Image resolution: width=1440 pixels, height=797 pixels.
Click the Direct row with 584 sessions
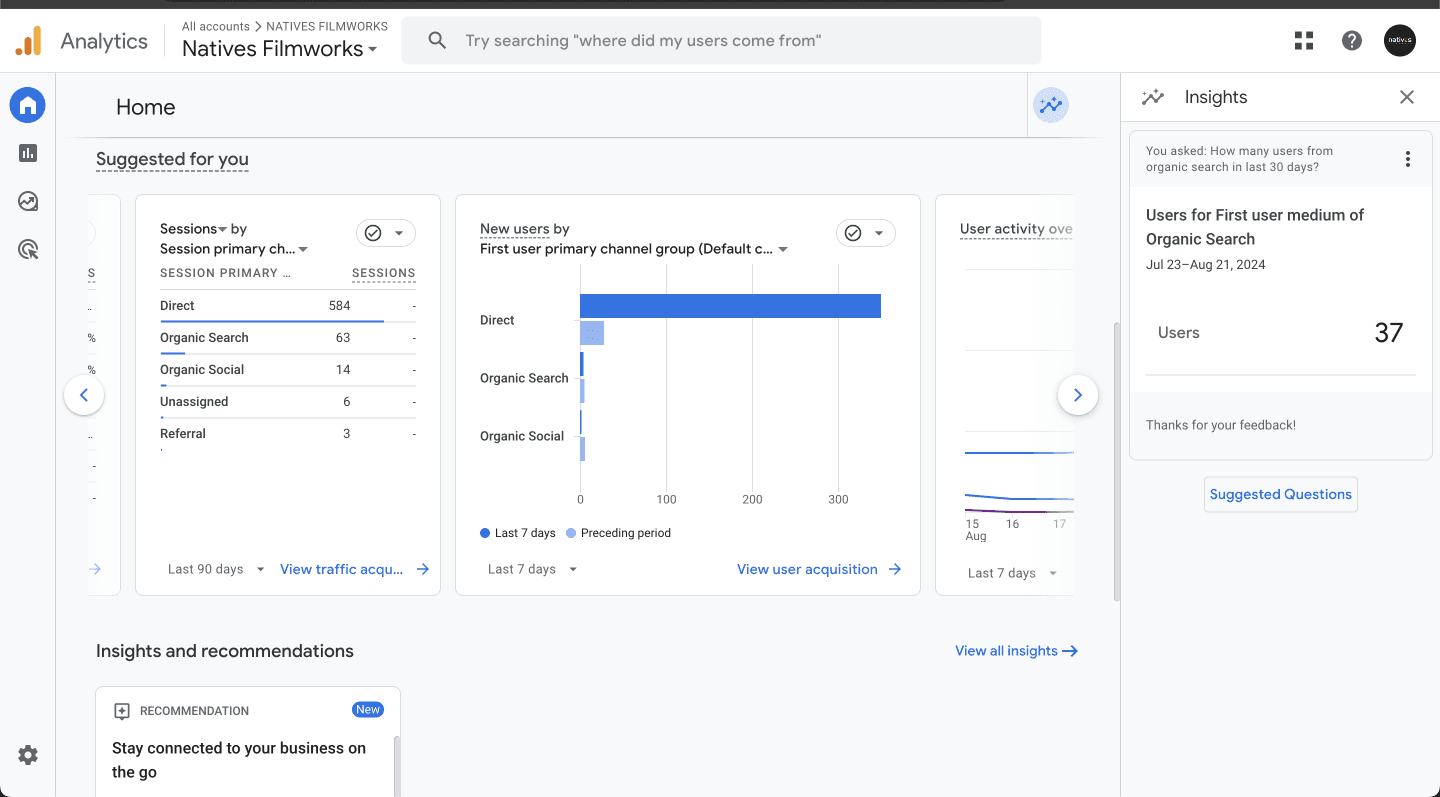[x=288, y=306]
